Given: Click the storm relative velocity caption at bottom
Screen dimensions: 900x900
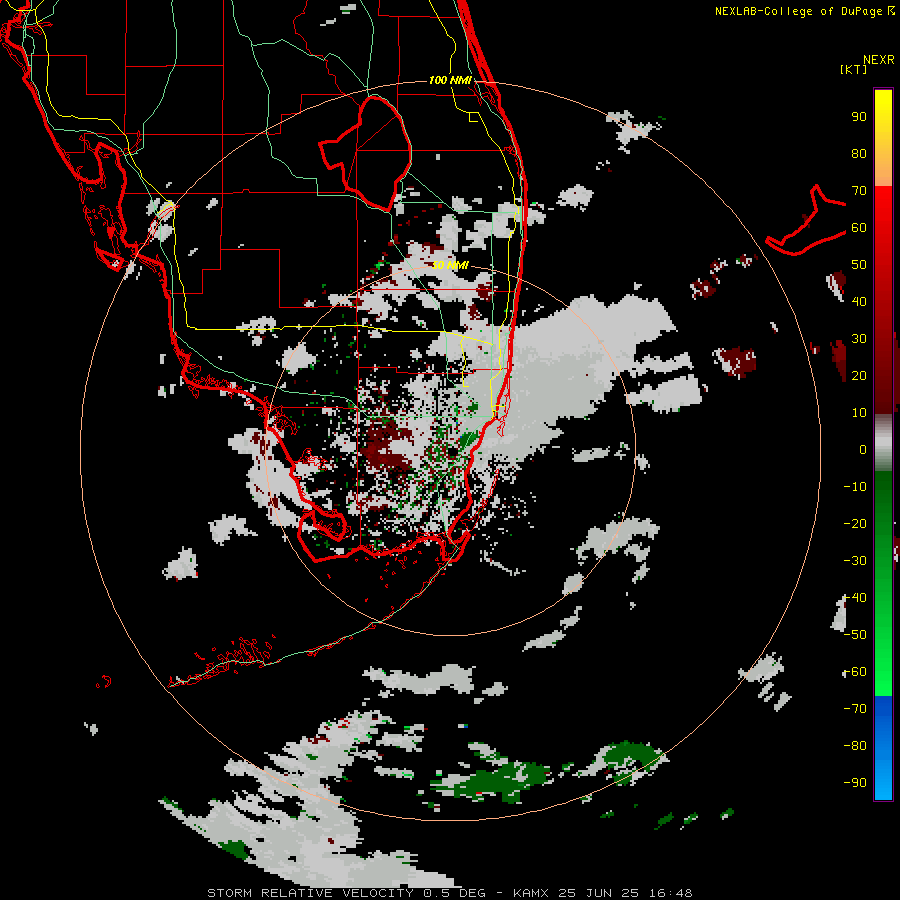Looking at the screenshot, I should pyautogui.click(x=450, y=893).
